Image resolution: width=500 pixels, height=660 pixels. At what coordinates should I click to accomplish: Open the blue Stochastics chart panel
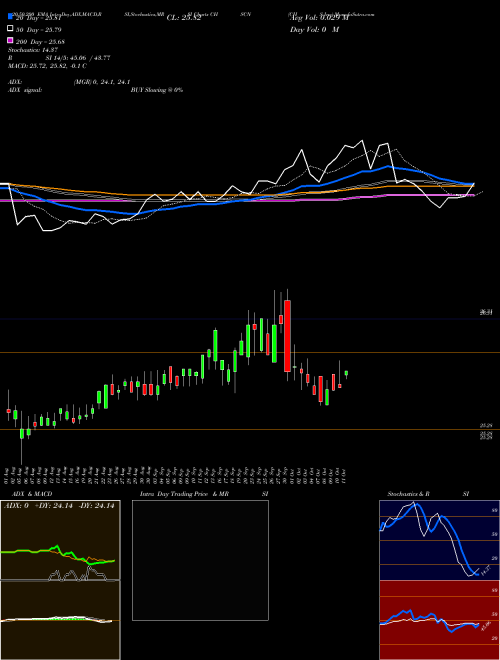439,540
